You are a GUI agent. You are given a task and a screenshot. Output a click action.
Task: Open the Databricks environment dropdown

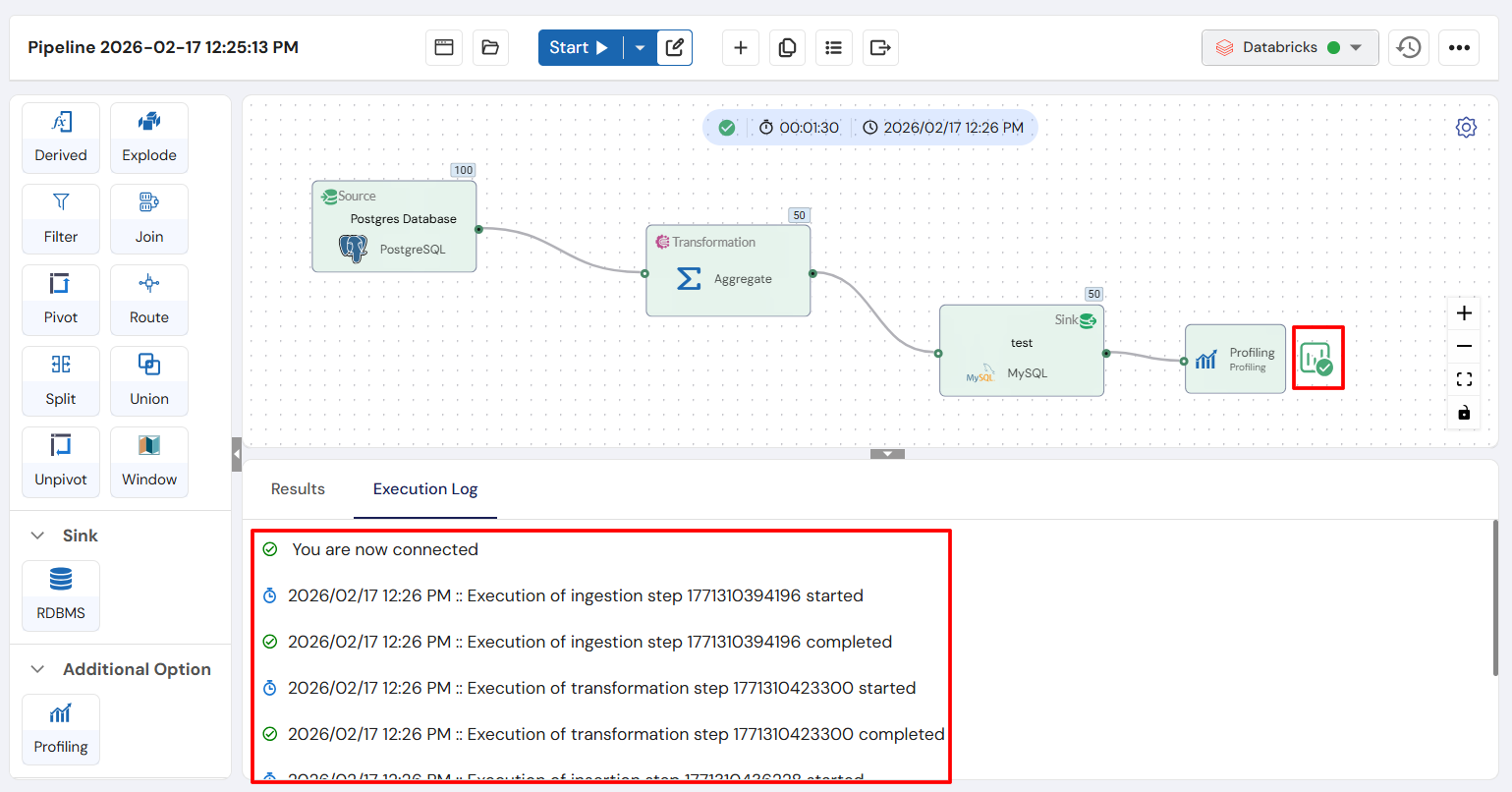tap(1289, 46)
